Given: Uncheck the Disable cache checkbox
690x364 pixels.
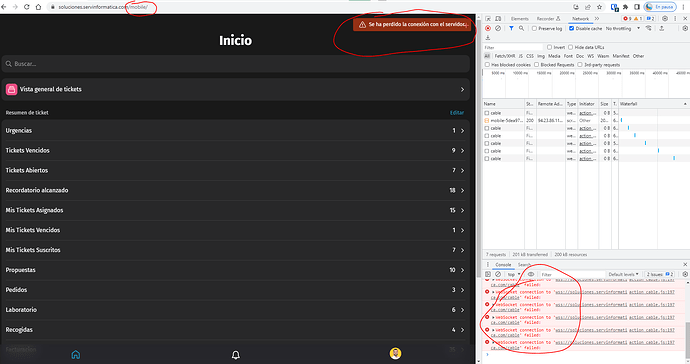Looking at the screenshot, I should pos(571,28).
